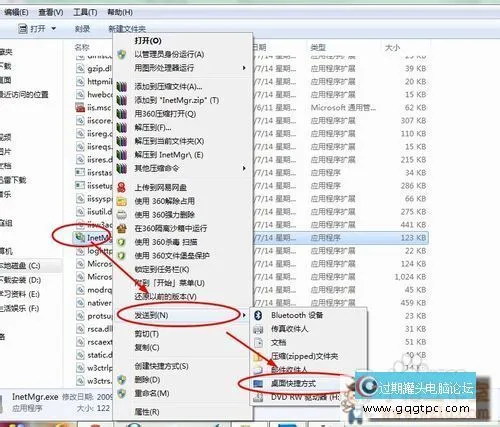Click the InetMgr application icon in the file list
This screenshot has height=427, width=500.
click(x=80, y=238)
